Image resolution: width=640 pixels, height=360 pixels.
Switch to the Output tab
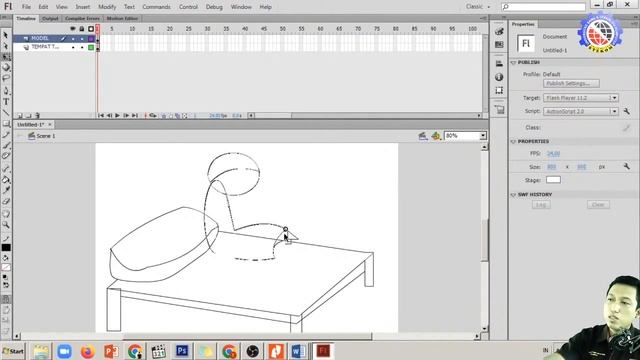pos(50,18)
